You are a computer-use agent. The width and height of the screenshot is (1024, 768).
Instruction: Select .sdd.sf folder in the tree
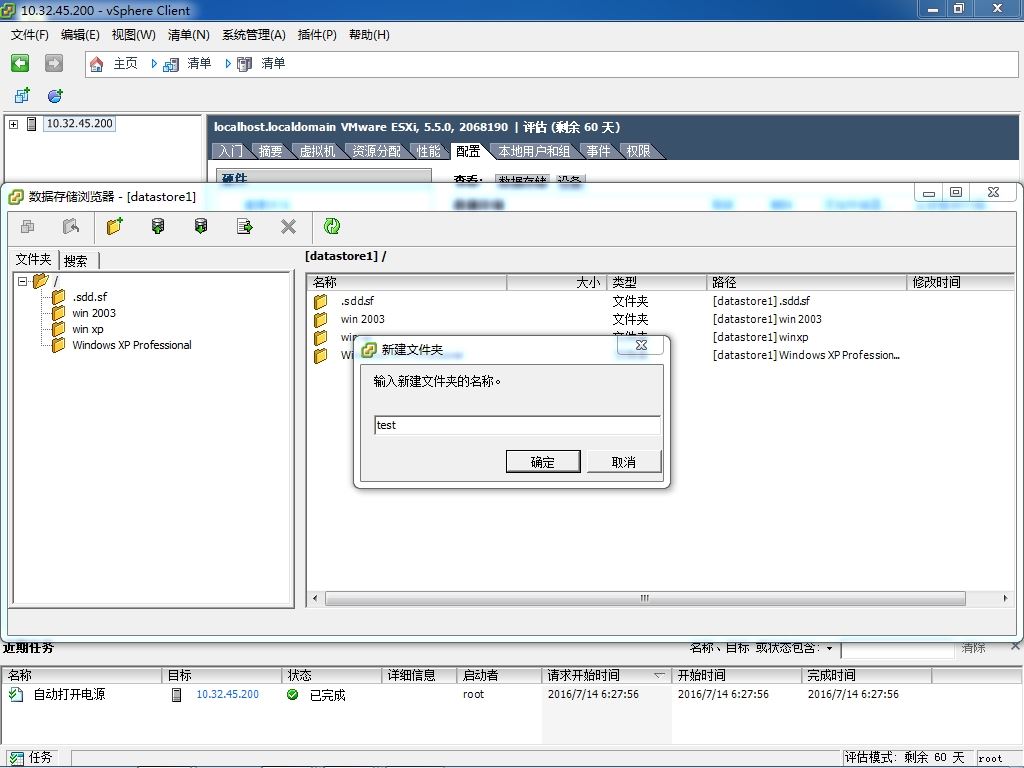click(89, 297)
